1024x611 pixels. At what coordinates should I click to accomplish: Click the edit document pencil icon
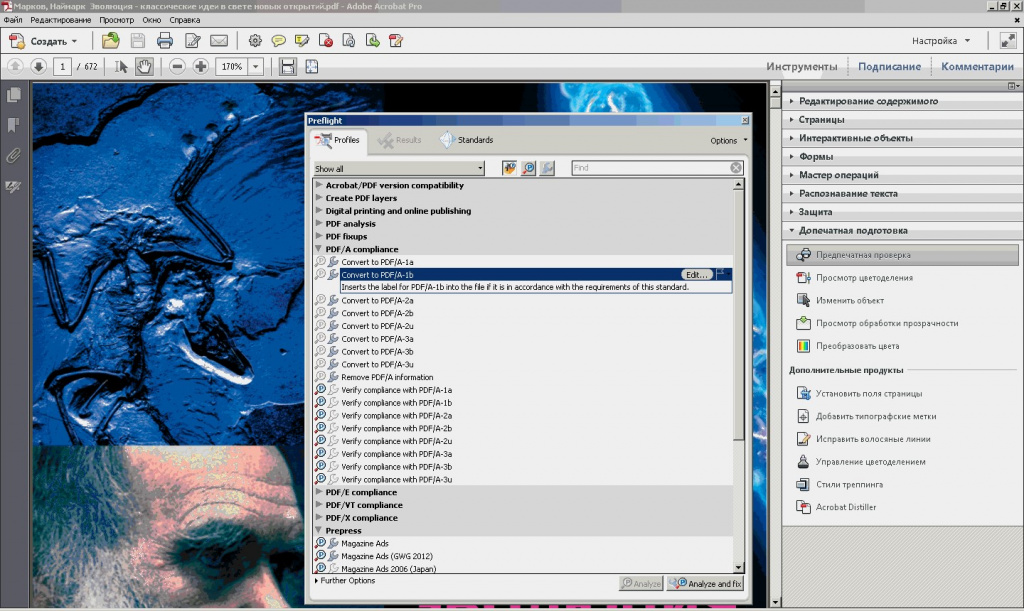(x=193, y=41)
